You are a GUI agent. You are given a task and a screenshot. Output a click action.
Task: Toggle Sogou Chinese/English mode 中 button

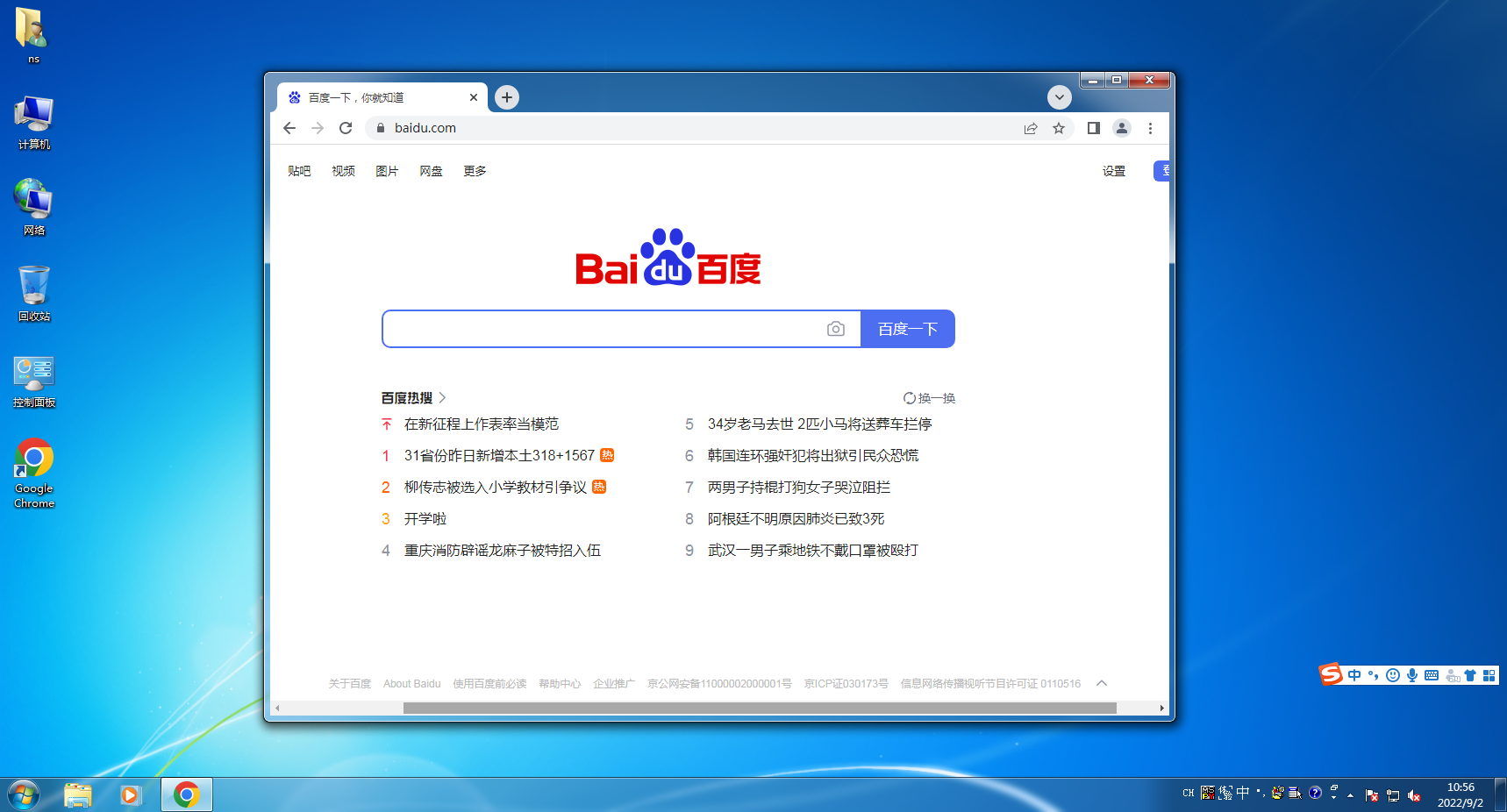coord(1354,675)
